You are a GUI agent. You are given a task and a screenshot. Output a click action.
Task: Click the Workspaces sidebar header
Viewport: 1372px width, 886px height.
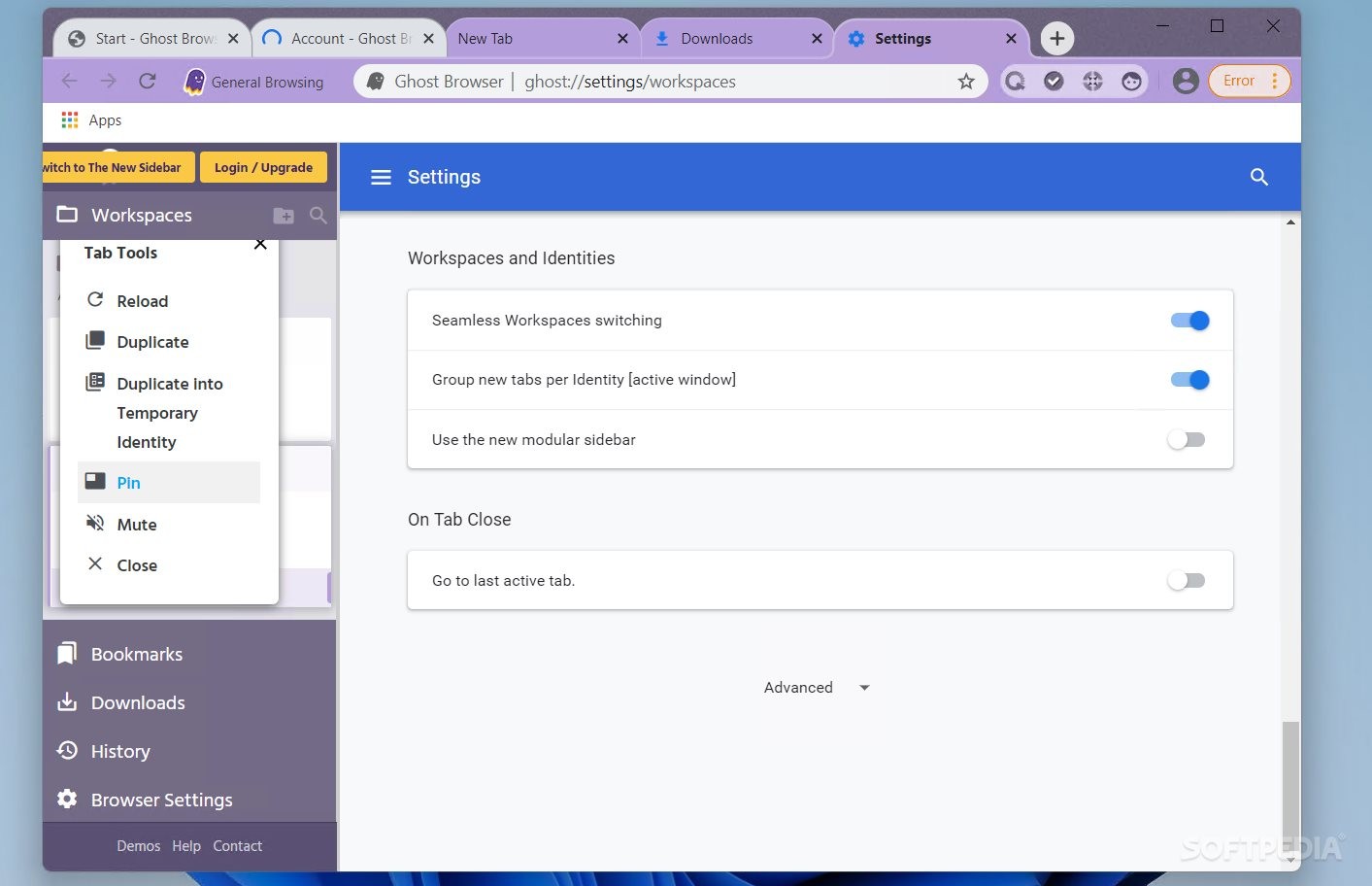(142, 215)
